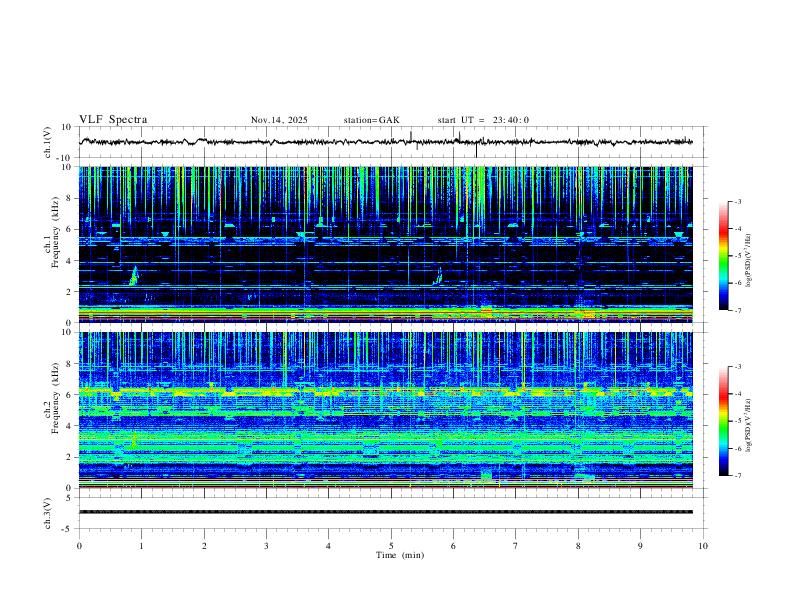Click inside the ch.1 spectrogram panel
792x612 pixels.
[385, 244]
